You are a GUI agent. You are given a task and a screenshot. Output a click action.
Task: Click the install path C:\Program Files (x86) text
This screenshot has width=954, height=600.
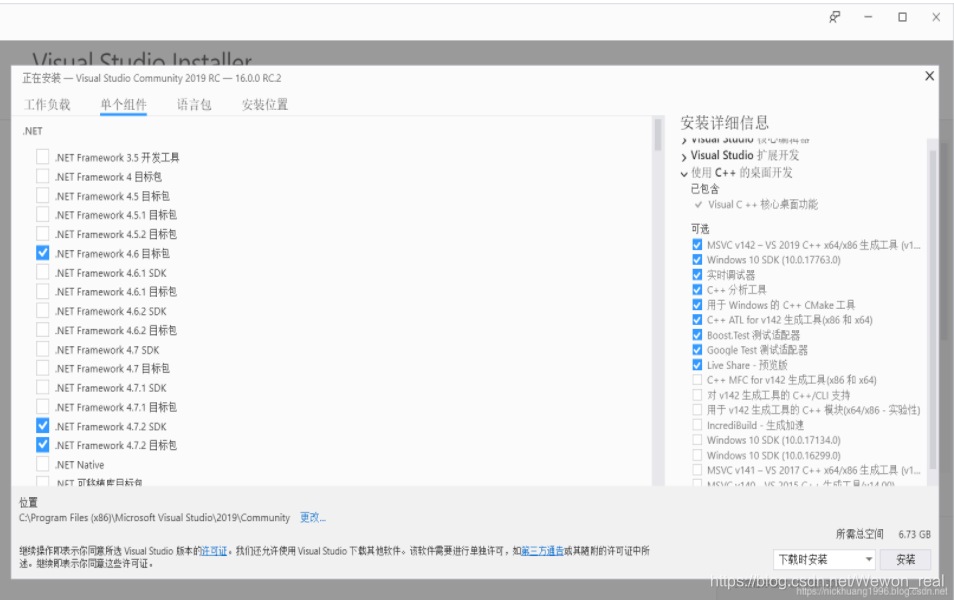coord(154,517)
